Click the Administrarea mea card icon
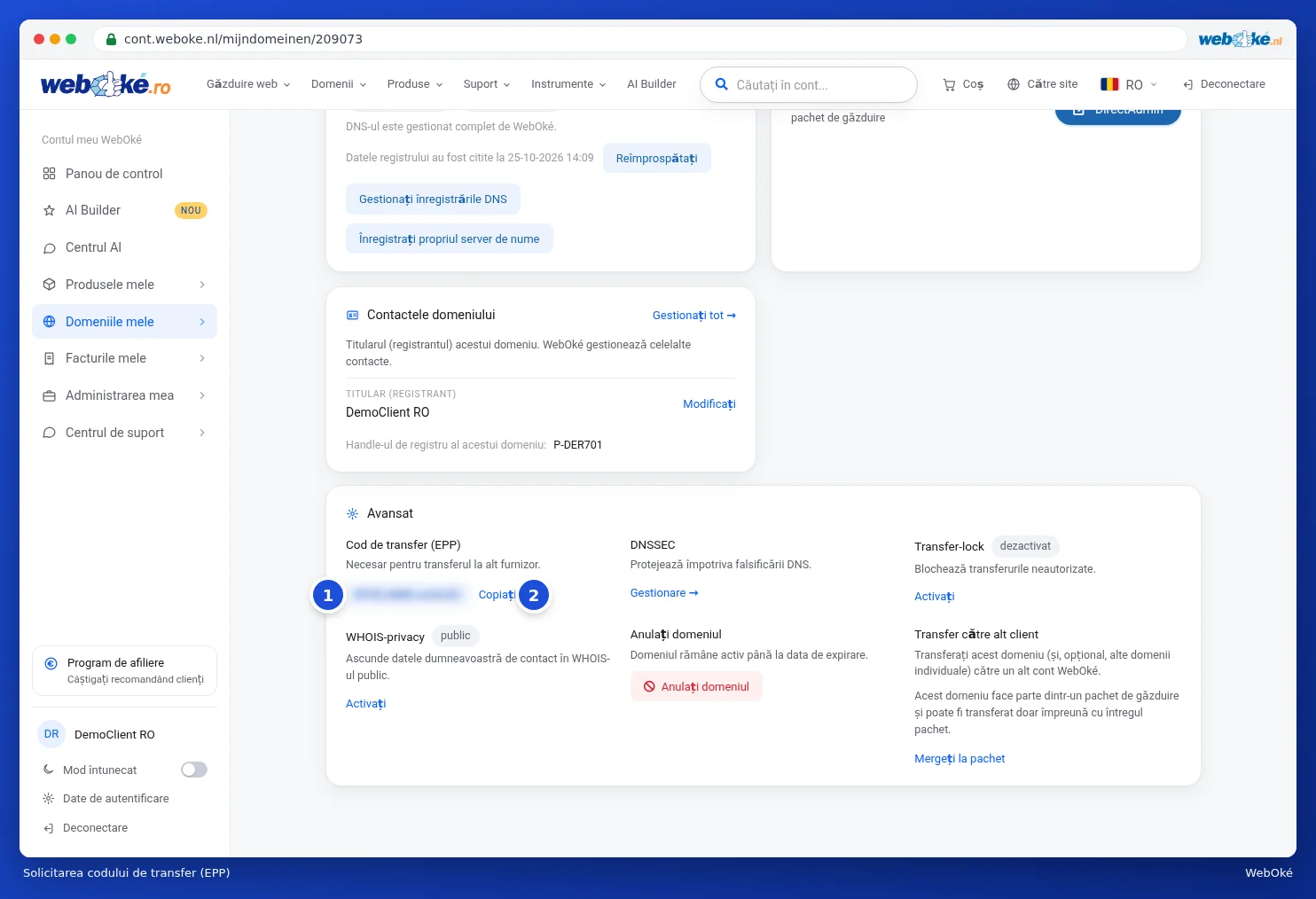Screen dimensions: 1316x899 [50, 395]
